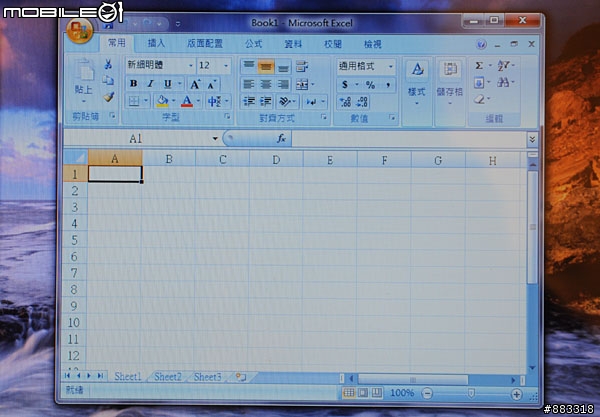Click the Fill down-arrow icon
This screenshot has width=600, height=417.
[x=479, y=83]
